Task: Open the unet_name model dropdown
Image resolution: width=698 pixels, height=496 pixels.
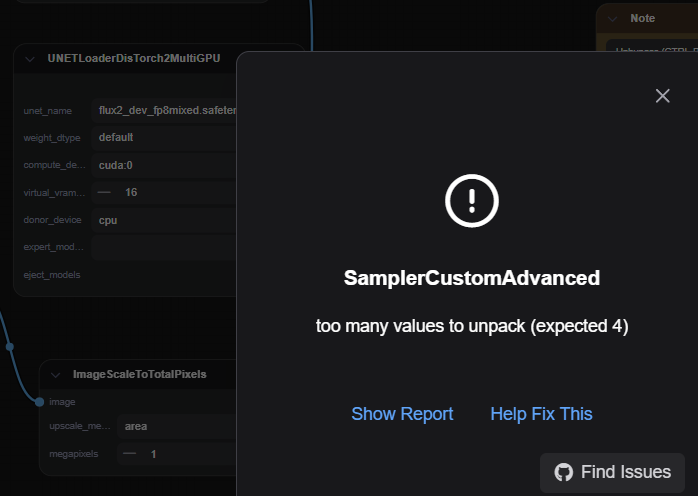Action: (164, 110)
